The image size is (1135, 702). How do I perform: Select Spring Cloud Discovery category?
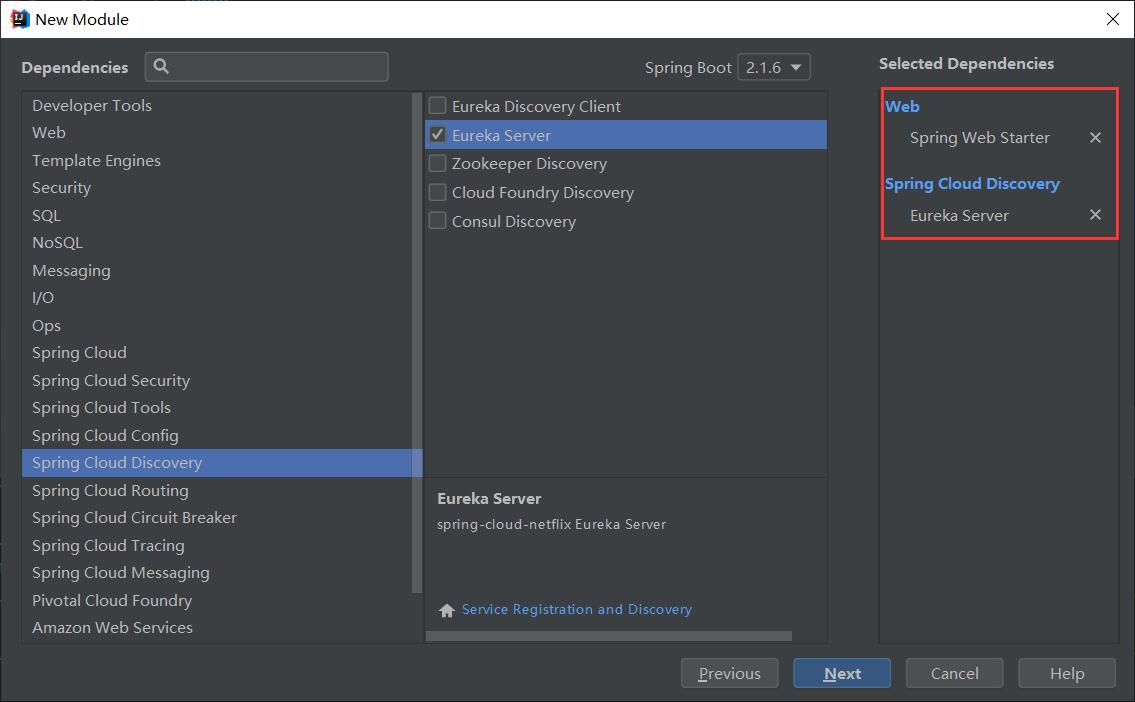(x=217, y=463)
